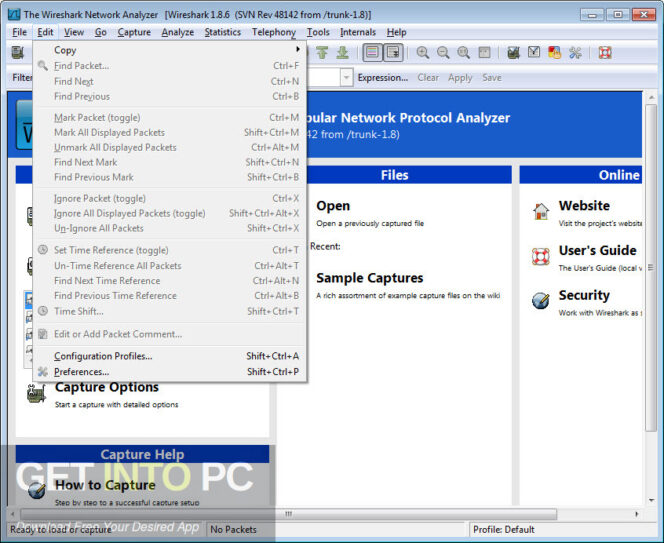Click the Capture Options link
This screenshot has width=664, height=543.
107,387
